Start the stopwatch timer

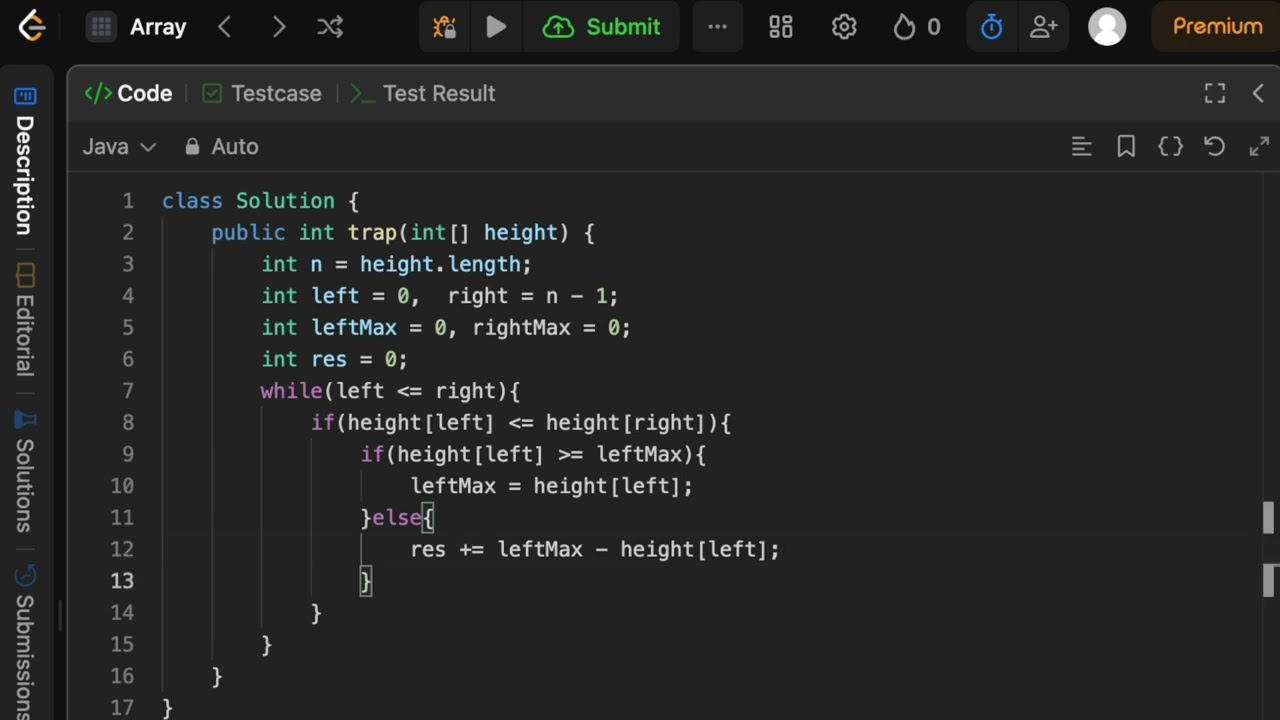pyautogui.click(x=992, y=27)
